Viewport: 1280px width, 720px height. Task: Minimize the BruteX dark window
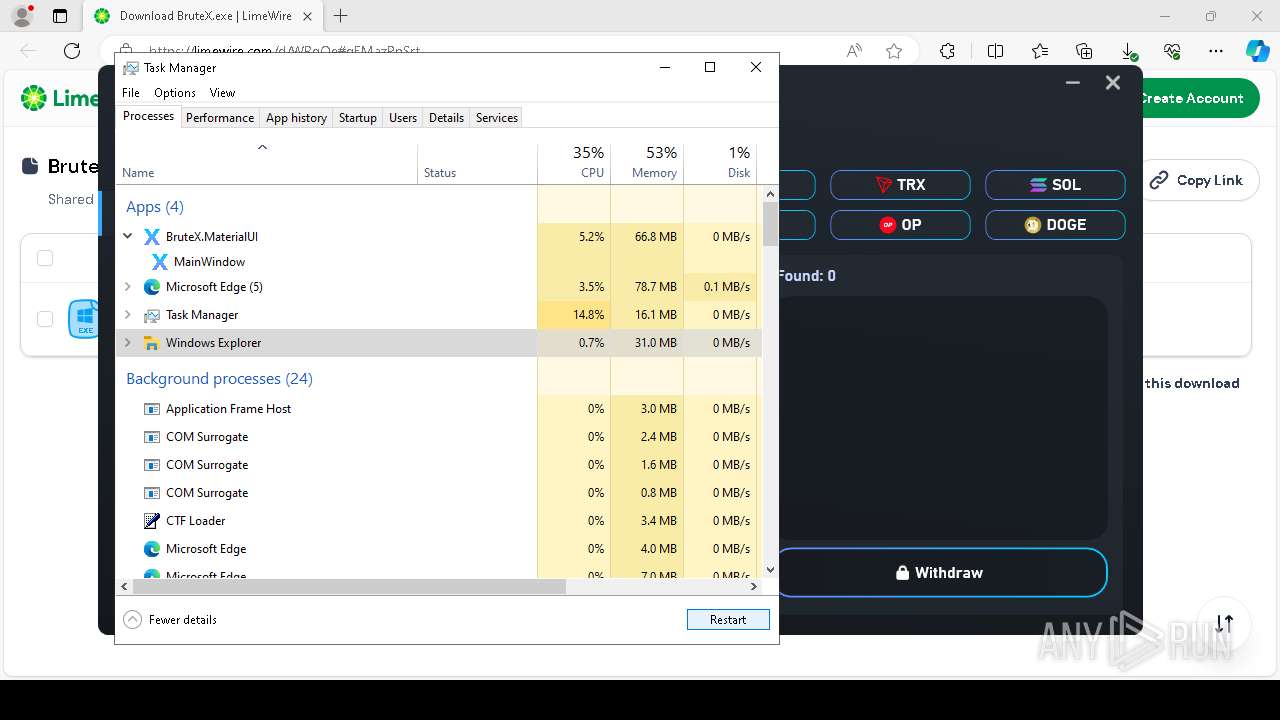pyautogui.click(x=1073, y=83)
